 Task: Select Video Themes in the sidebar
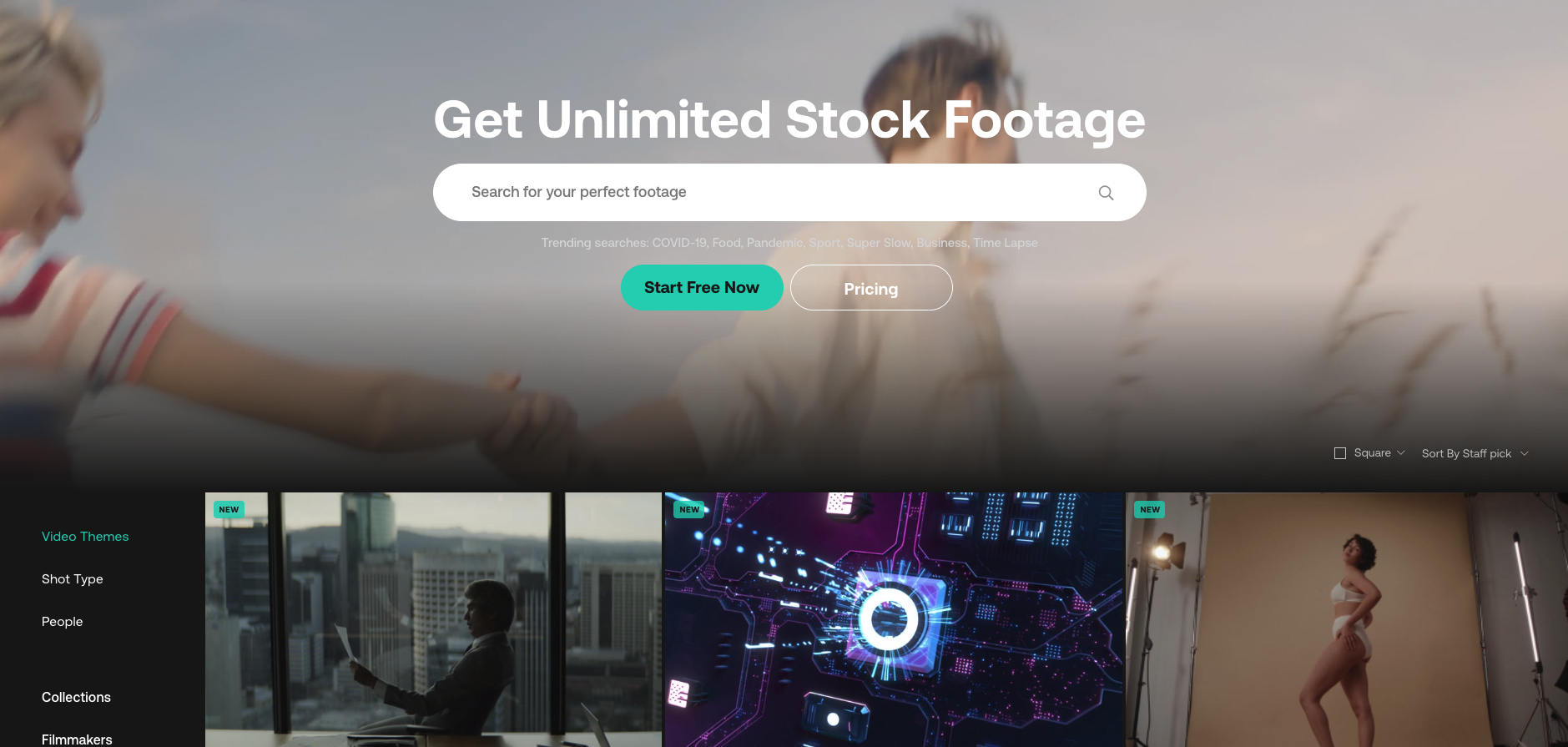click(85, 537)
